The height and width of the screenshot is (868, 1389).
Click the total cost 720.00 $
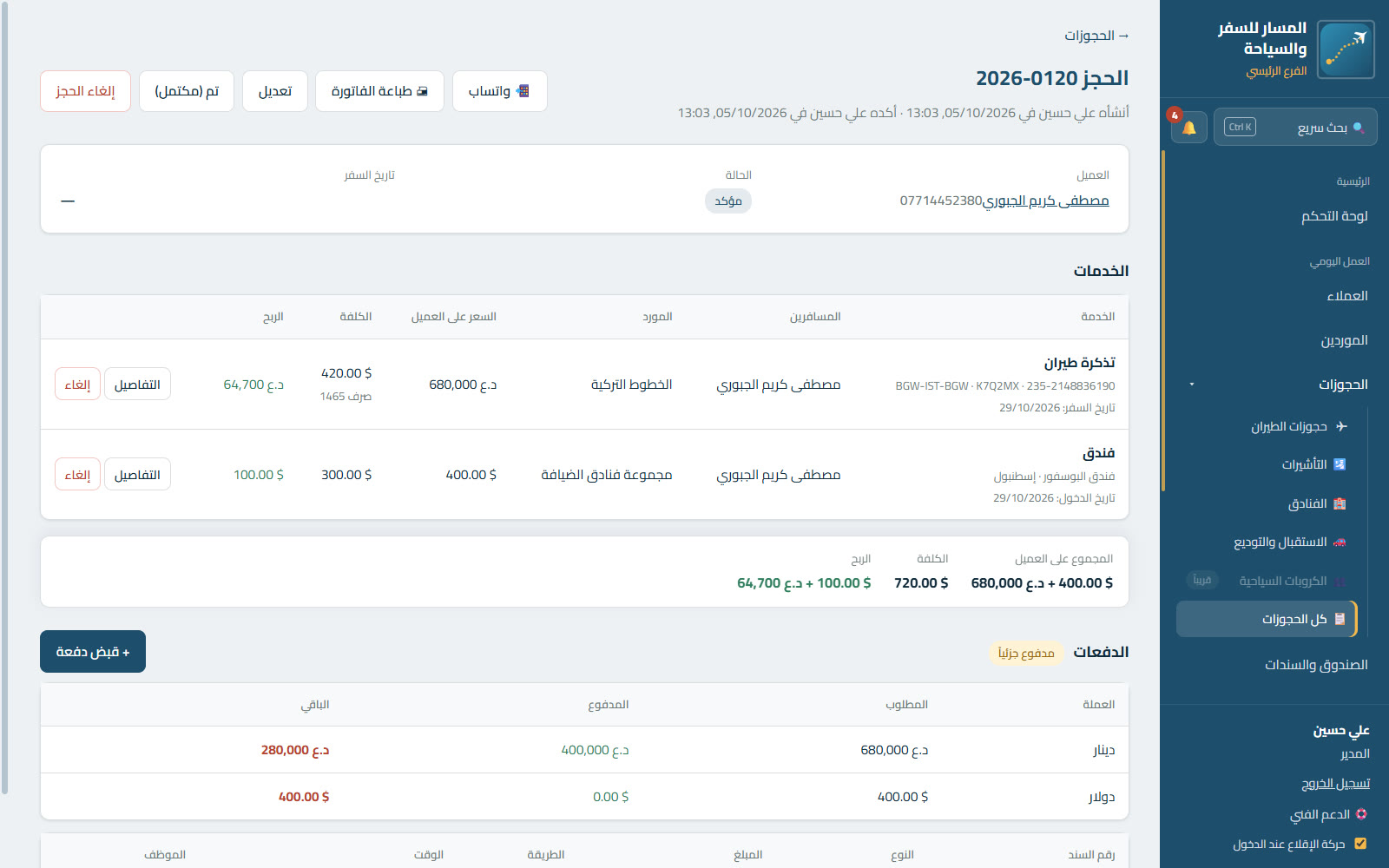pyautogui.click(x=921, y=583)
